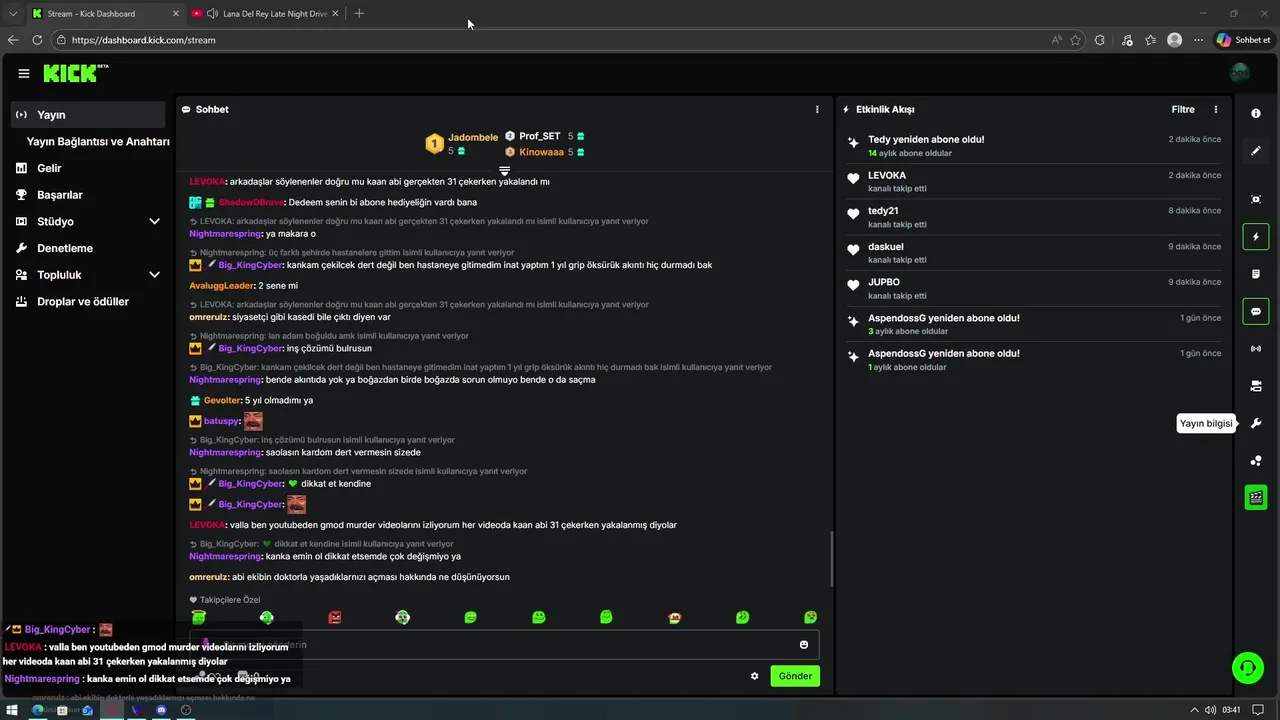
Task: Open Tedy yeniden abone oldu activity
Action: (x=1034, y=146)
